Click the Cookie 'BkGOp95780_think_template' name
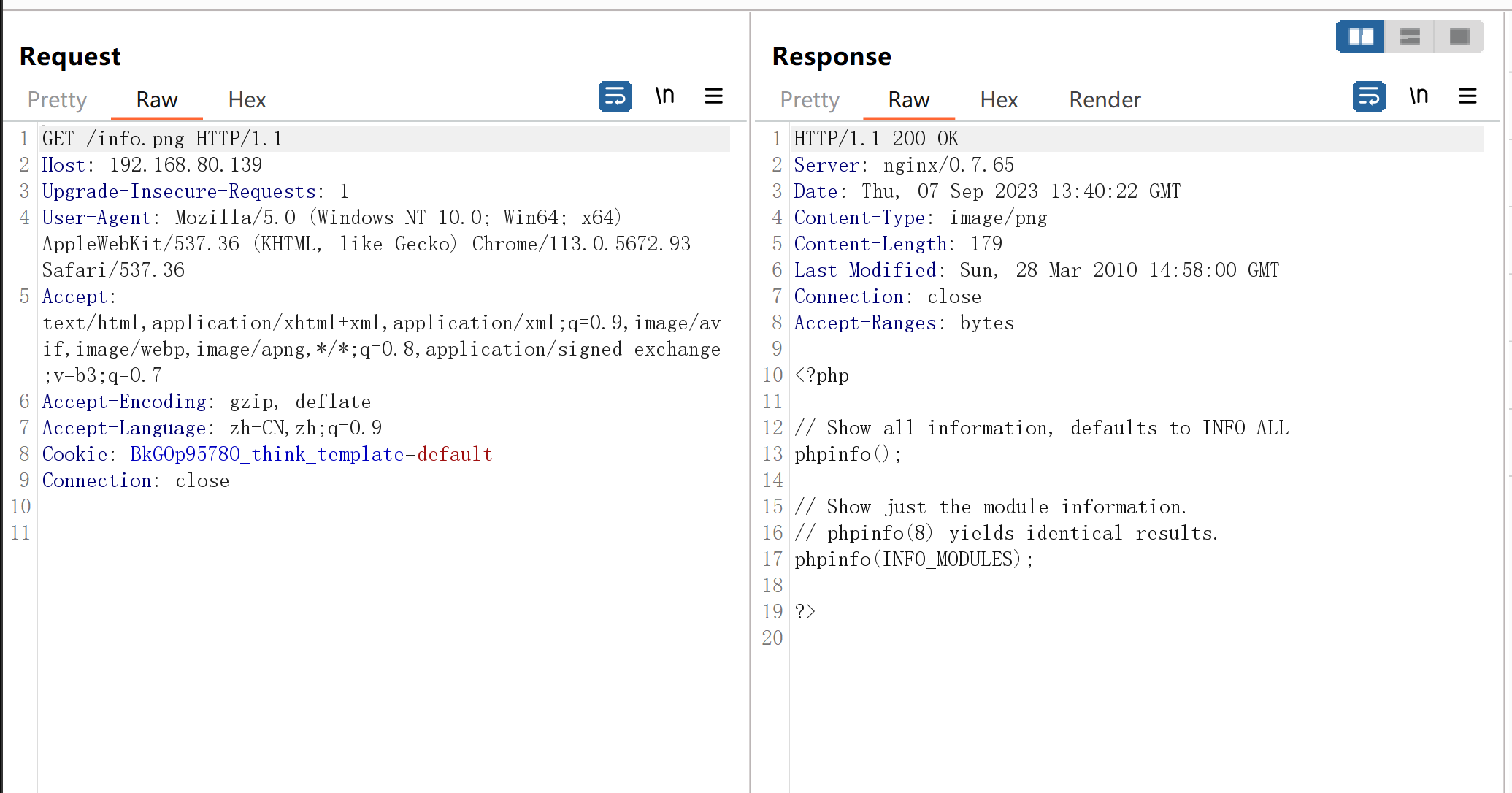 coord(267,454)
